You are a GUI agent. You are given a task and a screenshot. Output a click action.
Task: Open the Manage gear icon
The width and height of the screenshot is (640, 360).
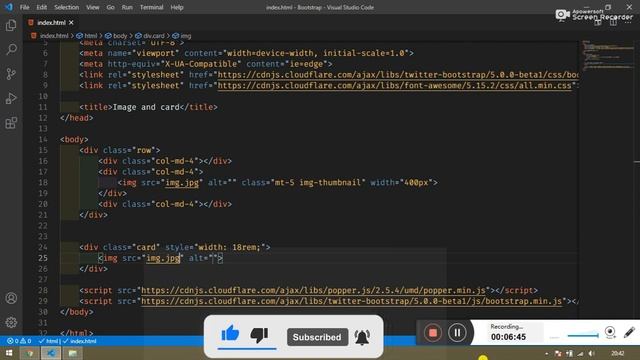tap(11, 322)
